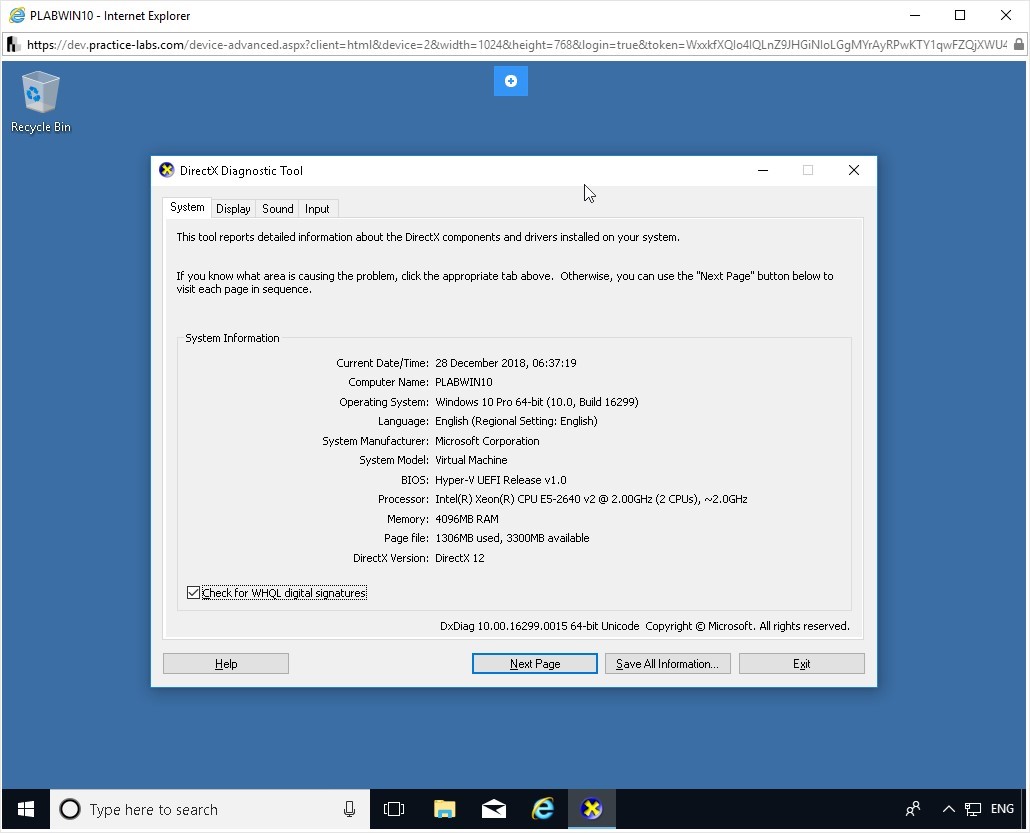Click the computer name PLABWIN10 value
Screen dimensions: 1030x833
pos(463,382)
